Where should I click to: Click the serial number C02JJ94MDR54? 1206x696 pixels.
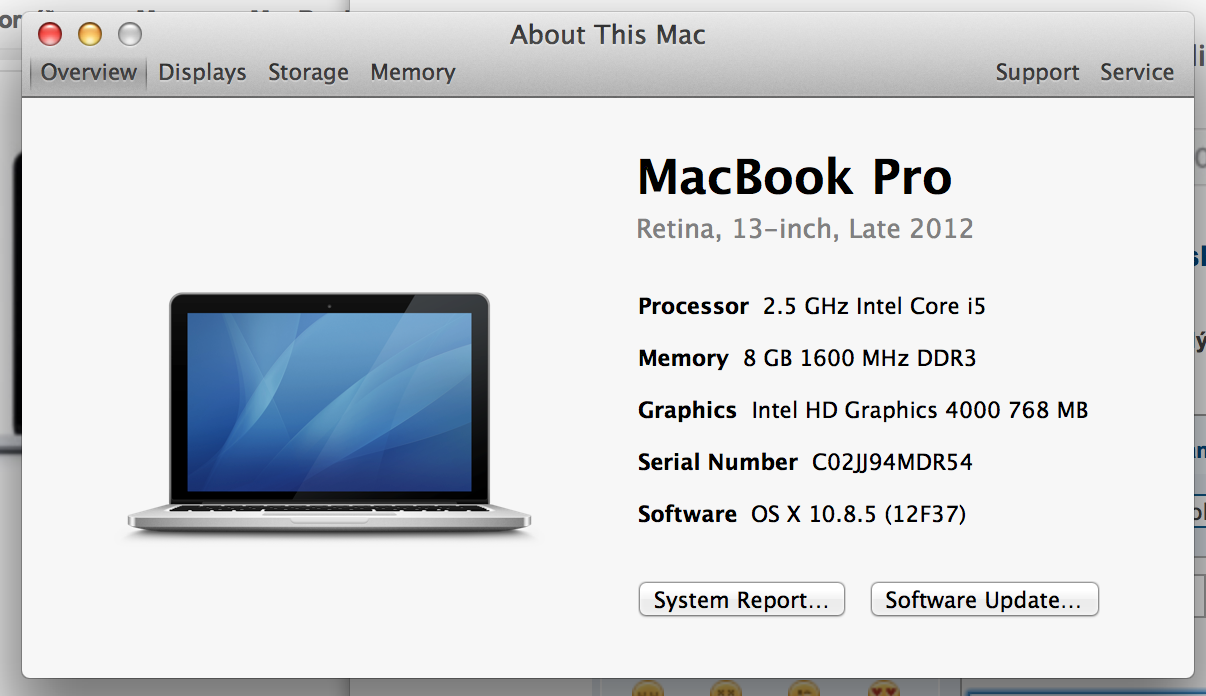(x=892, y=462)
